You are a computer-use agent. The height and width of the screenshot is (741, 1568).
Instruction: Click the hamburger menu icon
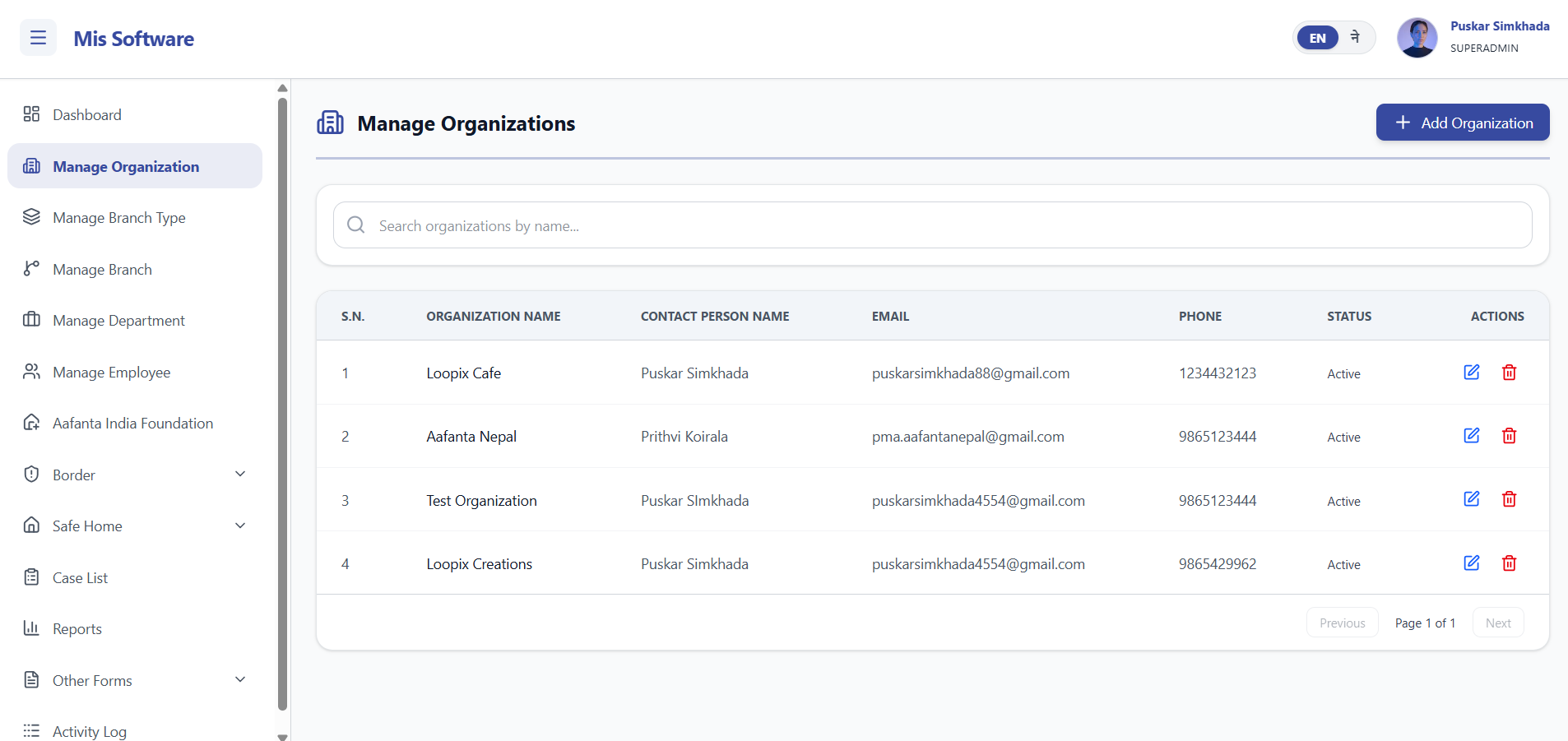38,38
